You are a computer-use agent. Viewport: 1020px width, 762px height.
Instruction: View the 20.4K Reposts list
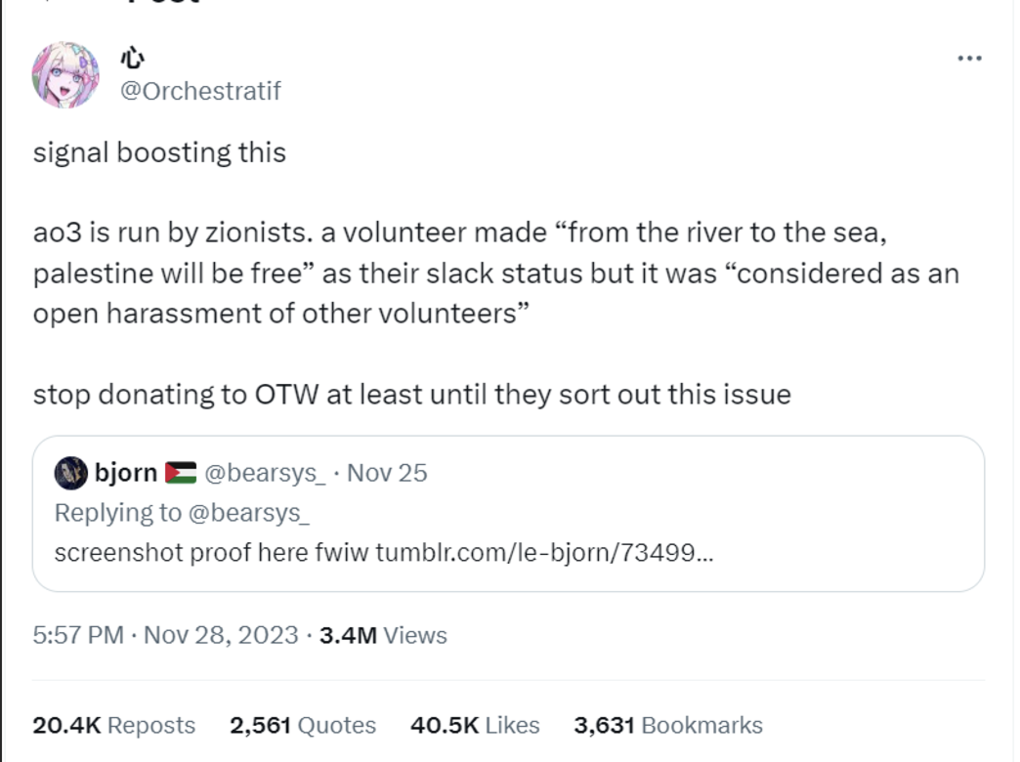pos(113,725)
